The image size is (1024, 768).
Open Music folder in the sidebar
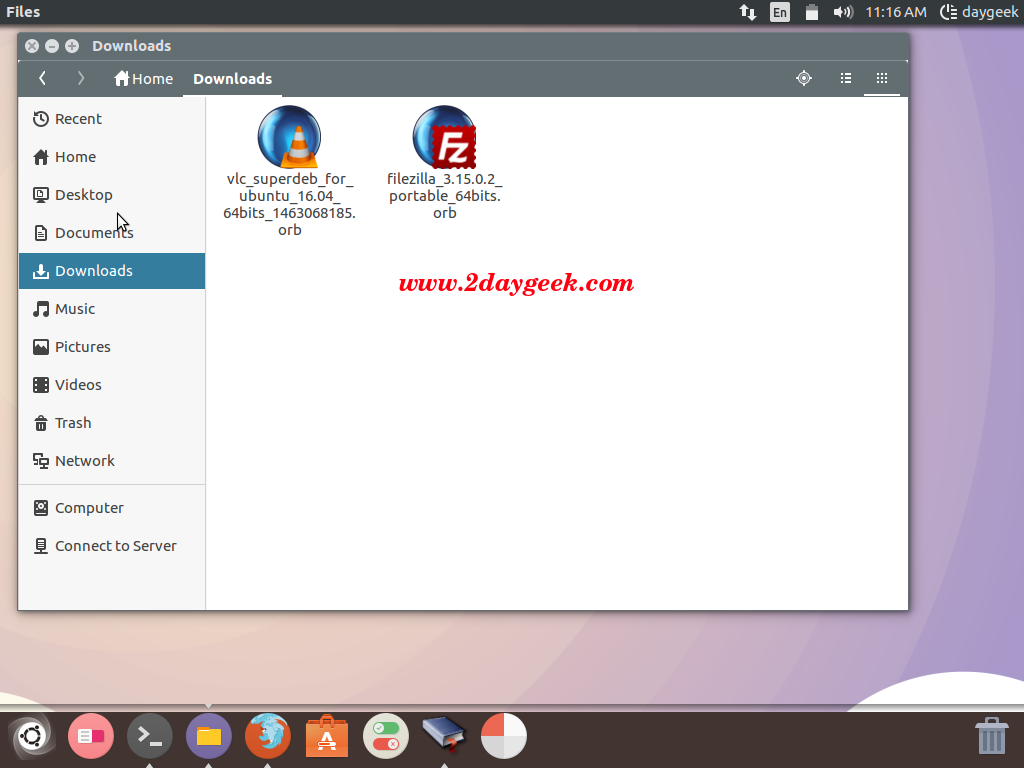pyautogui.click(x=112, y=309)
